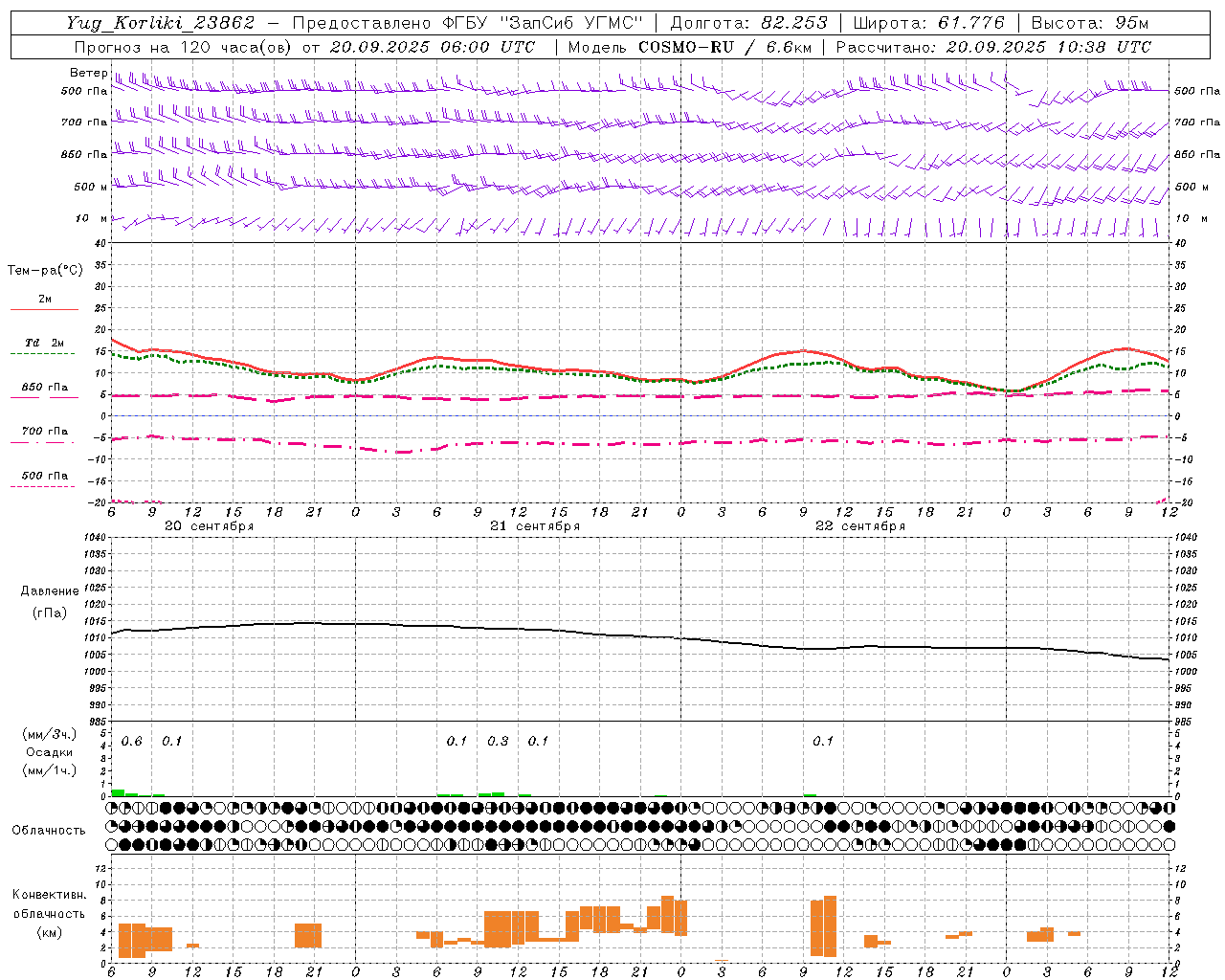Click the 1040 value on left pressure axis
The image size is (1225, 980).
93,538
